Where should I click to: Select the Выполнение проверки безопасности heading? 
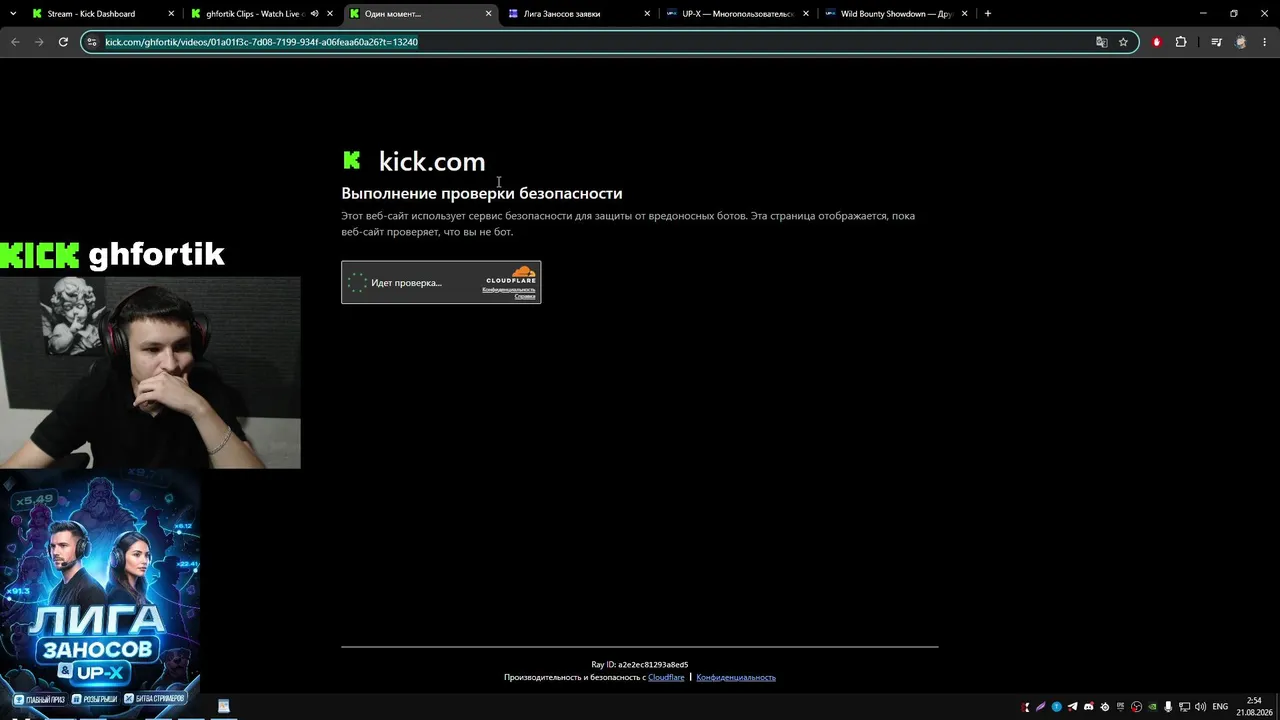coord(482,193)
